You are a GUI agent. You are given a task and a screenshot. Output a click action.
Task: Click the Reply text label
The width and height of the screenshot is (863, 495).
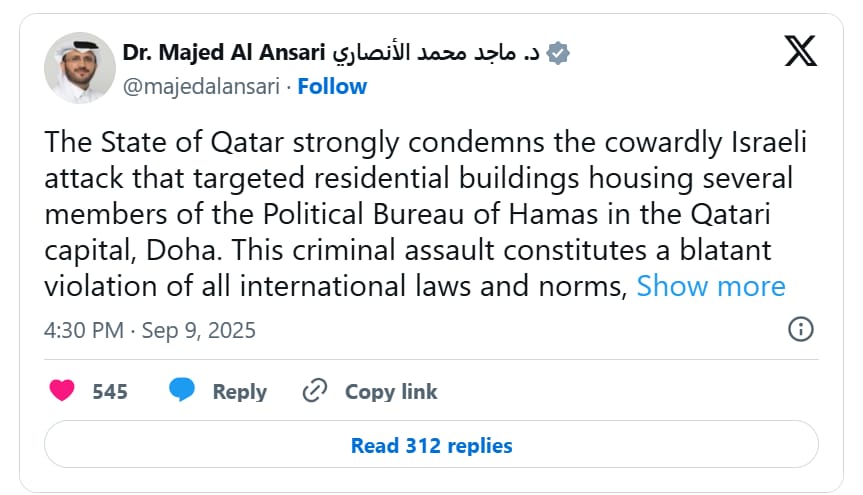click(239, 392)
